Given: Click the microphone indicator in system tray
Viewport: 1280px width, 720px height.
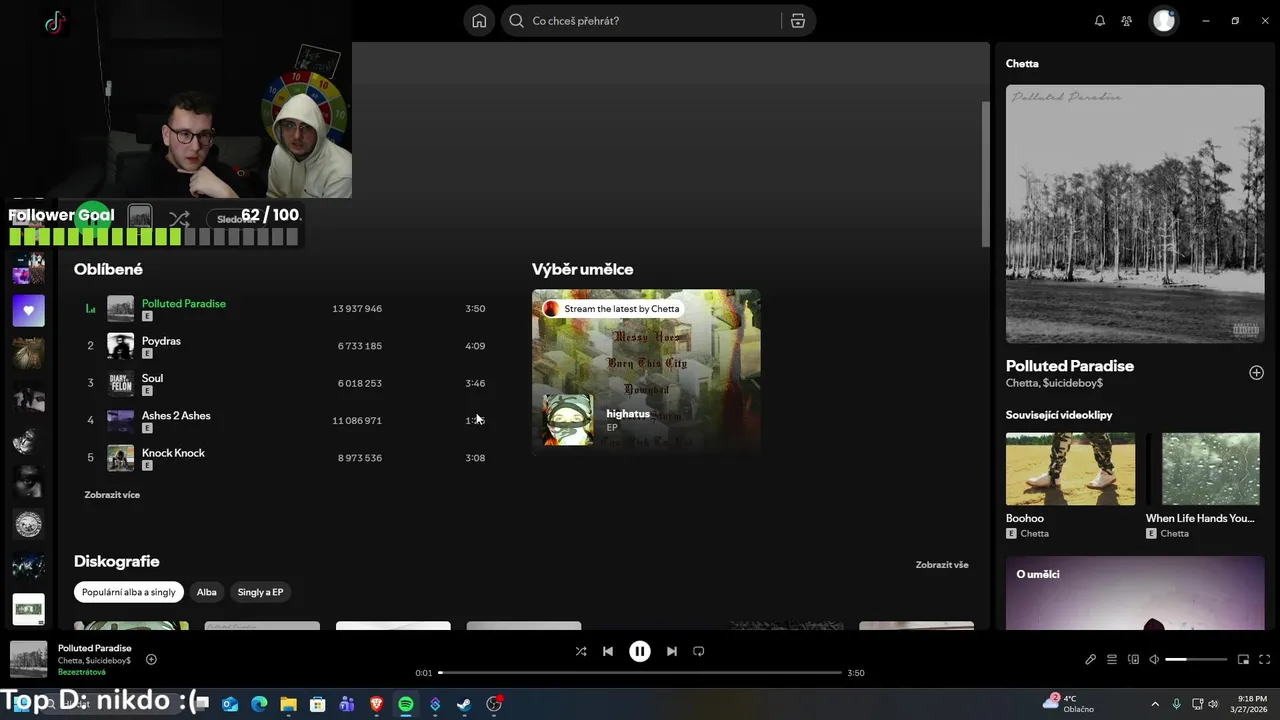Looking at the screenshot, I should coord(1176,704).
